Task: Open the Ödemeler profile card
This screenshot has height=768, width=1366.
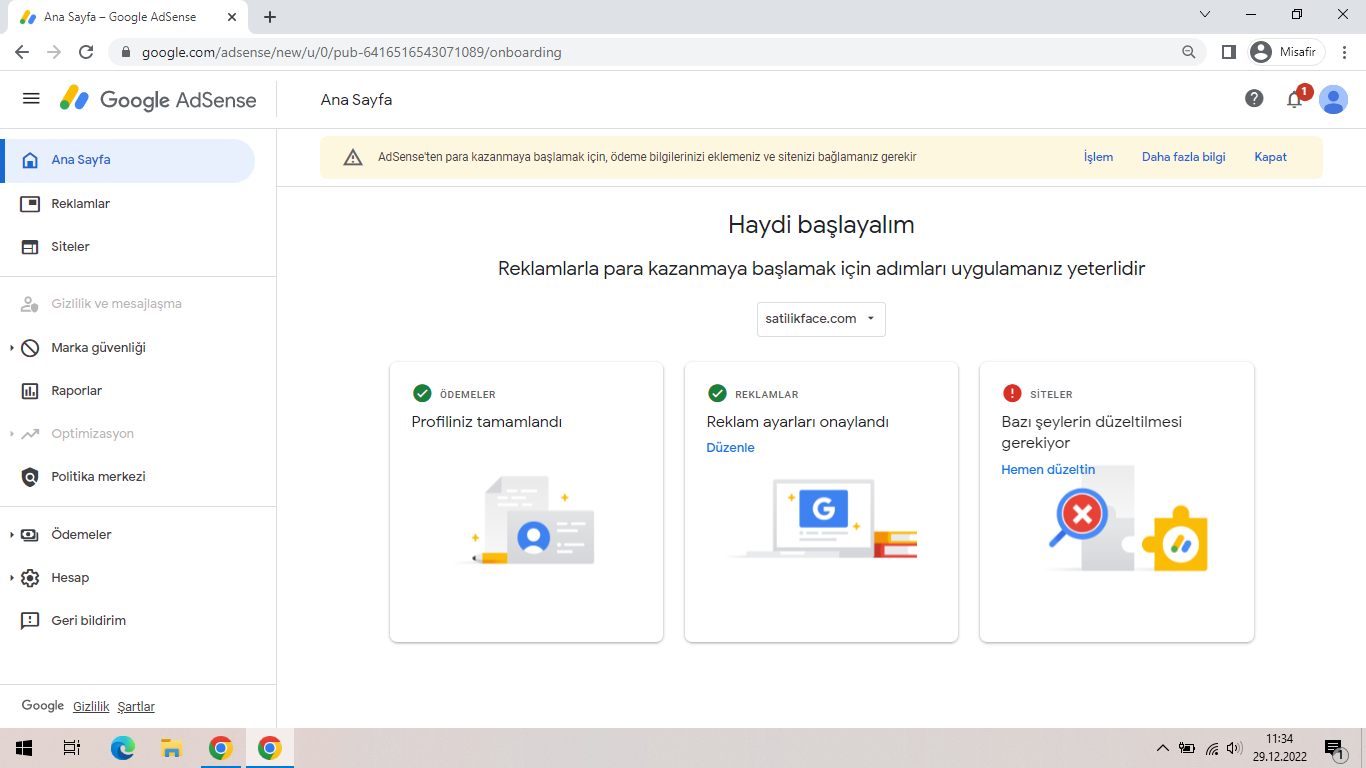Action: point(526,502)
